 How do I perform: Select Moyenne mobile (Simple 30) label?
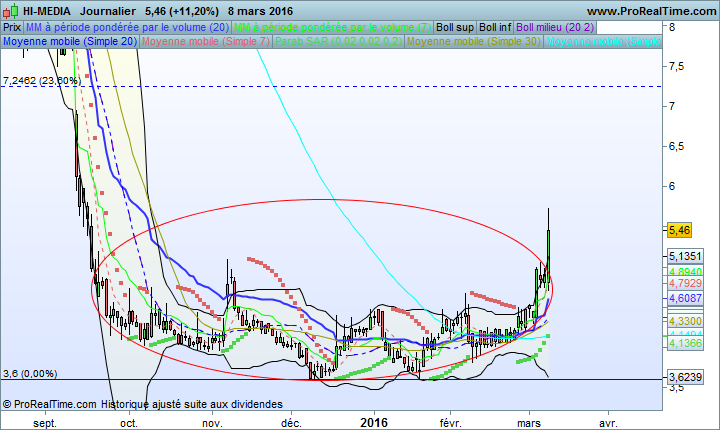474,41
